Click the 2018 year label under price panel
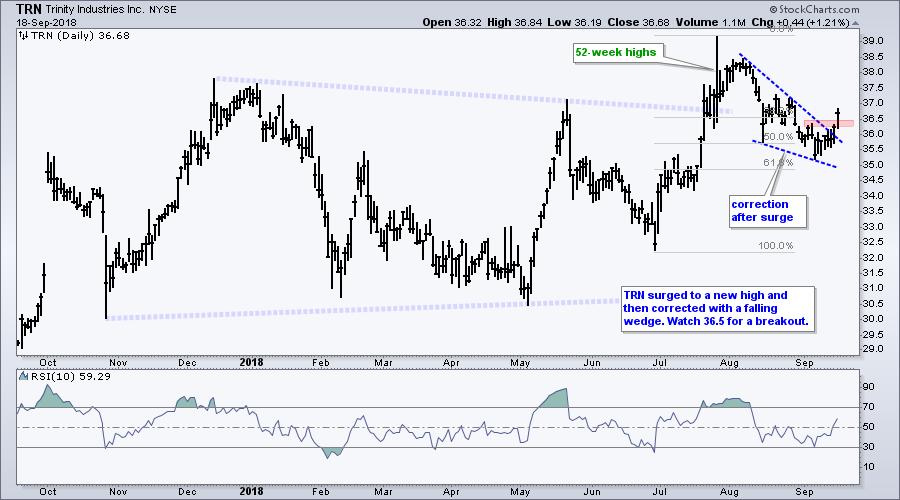 click(251, 362)
